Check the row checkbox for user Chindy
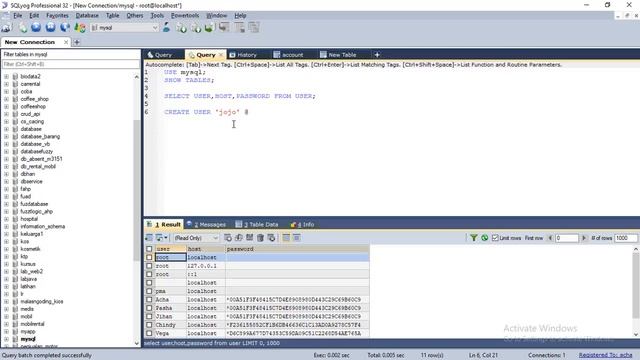Screen dimensions: 640x360 pyautogui.click(x=149, y=325)
